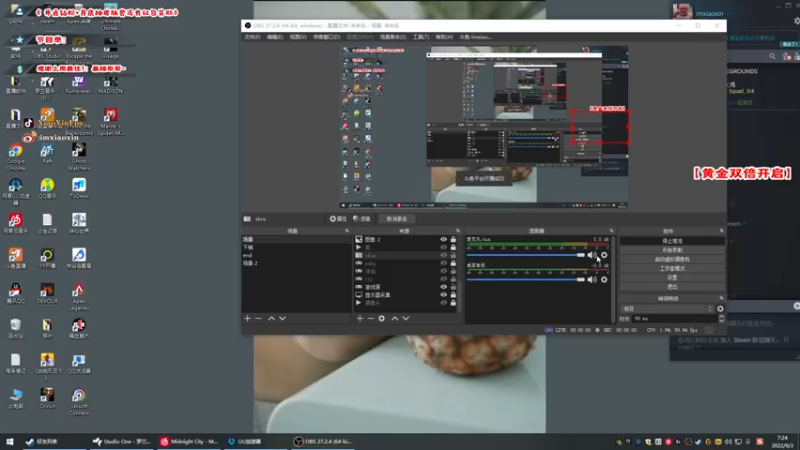
Task: Float the Sources dock panel
Action: coord(458,231)
